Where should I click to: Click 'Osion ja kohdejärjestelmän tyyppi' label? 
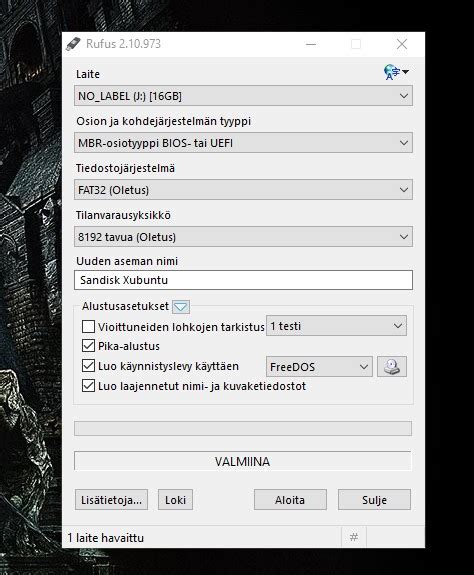[x=163, y=121]
